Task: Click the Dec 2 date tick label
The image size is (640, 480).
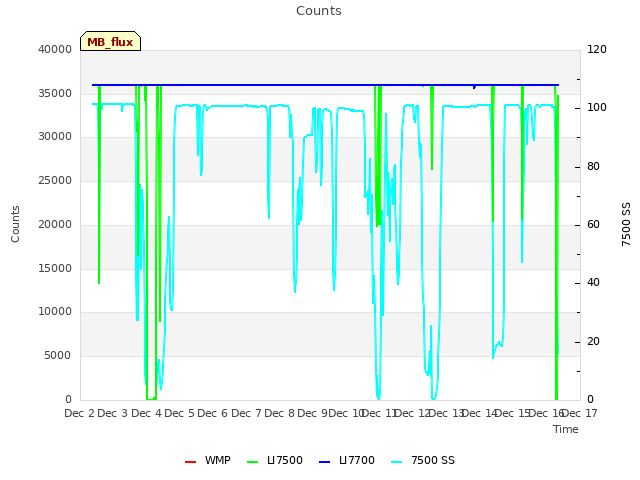Action: (80, 413)
